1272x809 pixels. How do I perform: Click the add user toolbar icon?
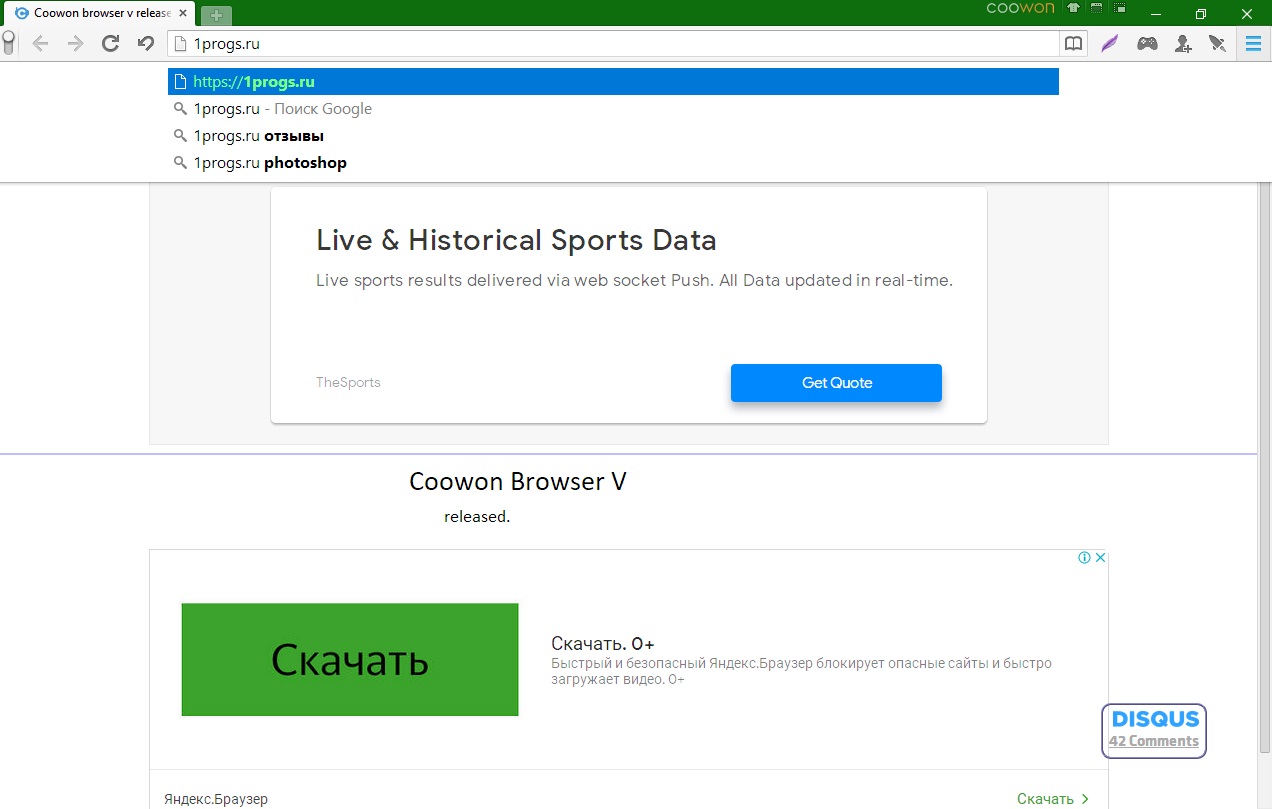pyautogui.click(x=1183, y=43)
